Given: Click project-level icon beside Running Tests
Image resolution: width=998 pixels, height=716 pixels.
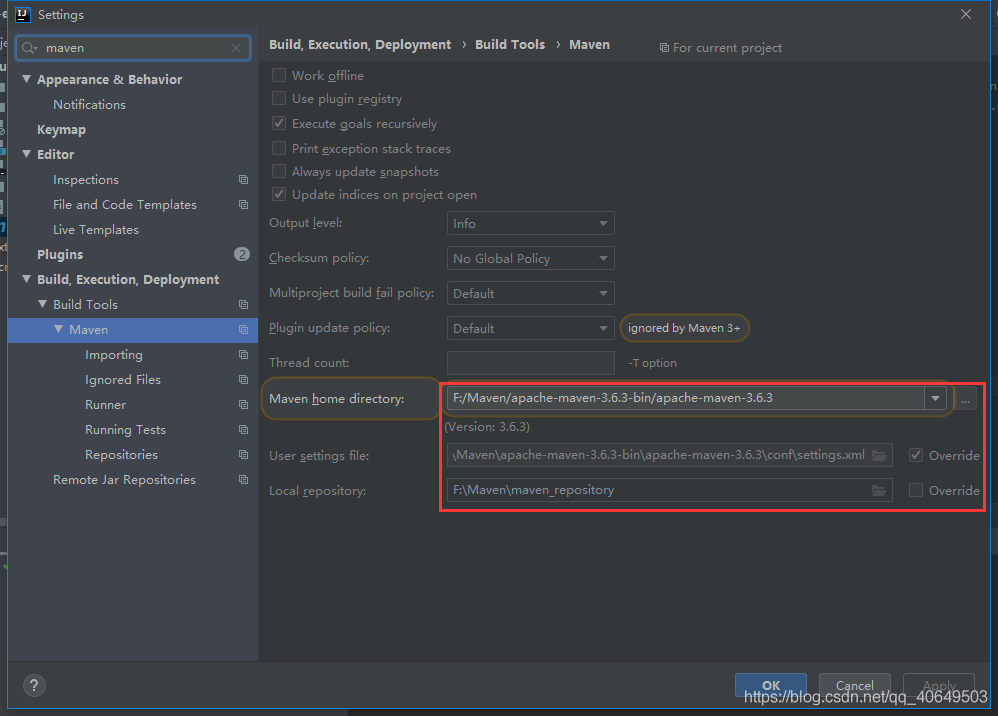Looking at the screenshot, I should (x=243, y=430).
